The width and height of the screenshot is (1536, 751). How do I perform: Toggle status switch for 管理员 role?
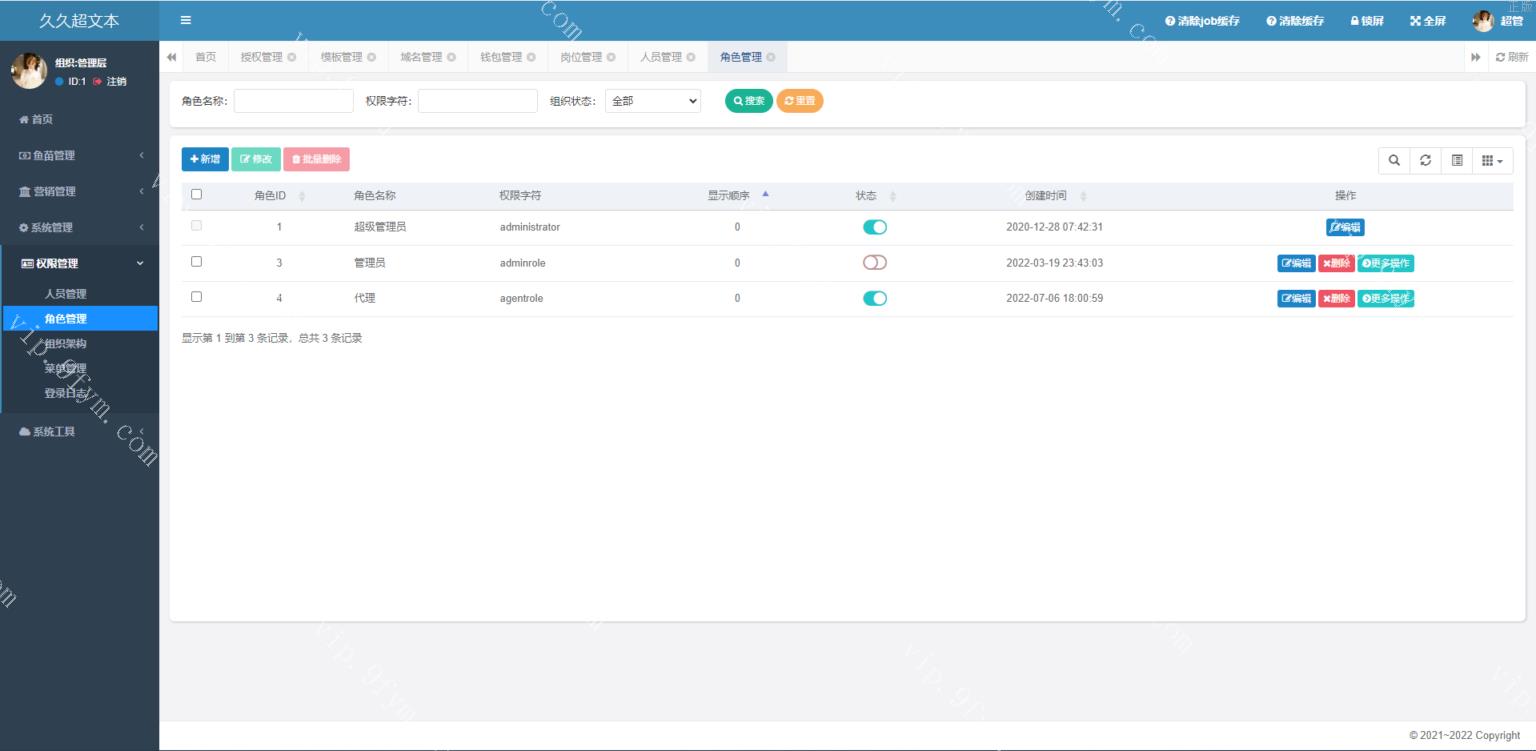click(x=875, y=263)
